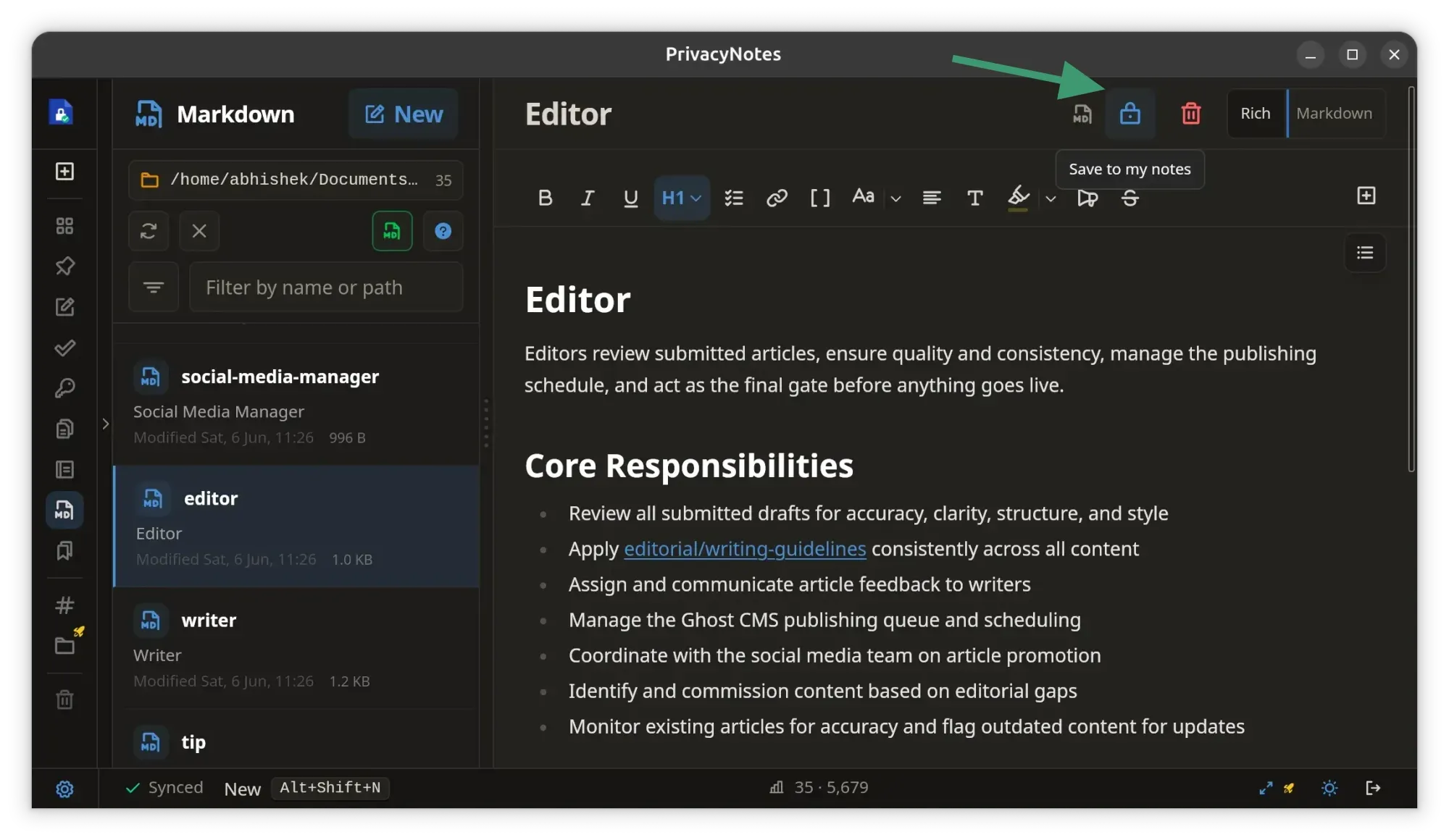Expand the collapsed sidebar chevron
Screen dimensions: 1449x840
pos(105,424)
